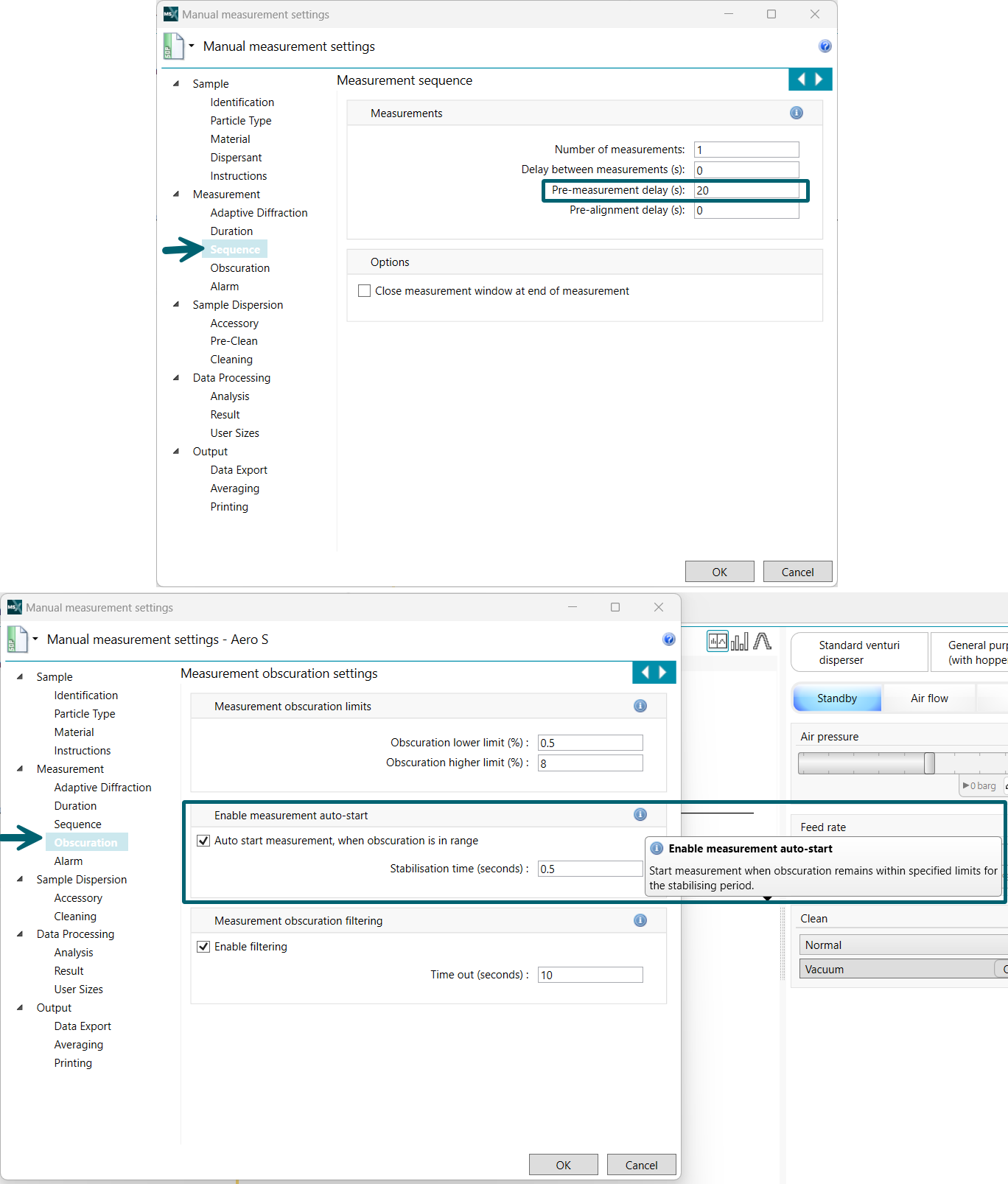Click the Delay between measurements field
The width and height of the screenshot is (1008, 1184).
pyautogui.click(x=746, y=169)
